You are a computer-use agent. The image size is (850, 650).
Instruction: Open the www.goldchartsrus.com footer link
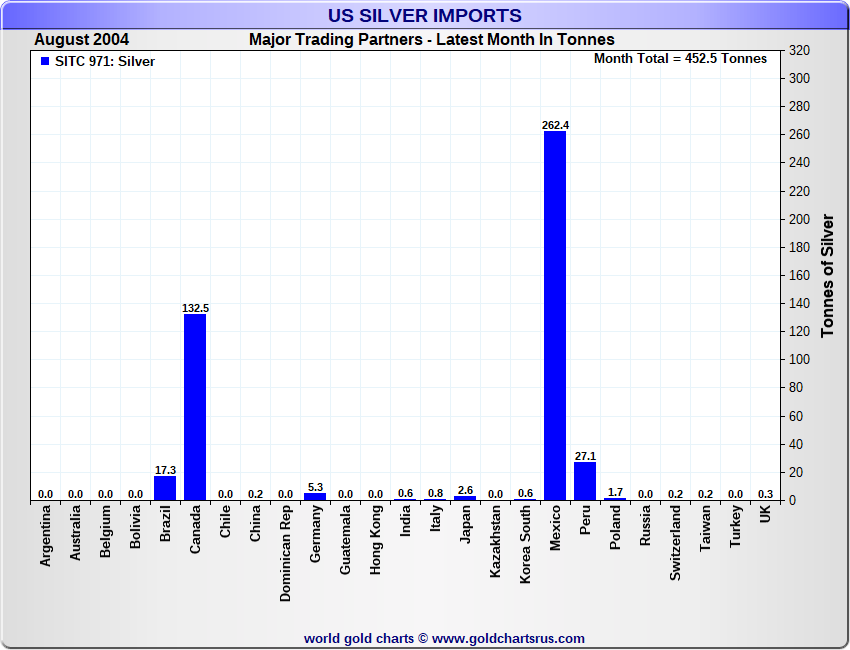(x=508, y=638)
